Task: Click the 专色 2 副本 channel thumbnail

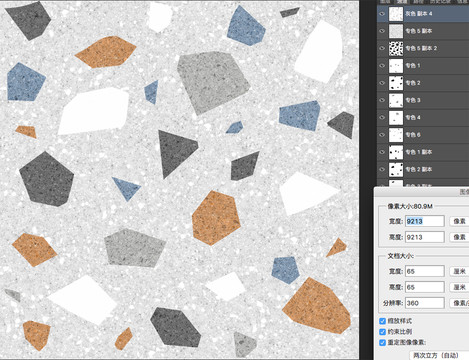Action: 396,169
